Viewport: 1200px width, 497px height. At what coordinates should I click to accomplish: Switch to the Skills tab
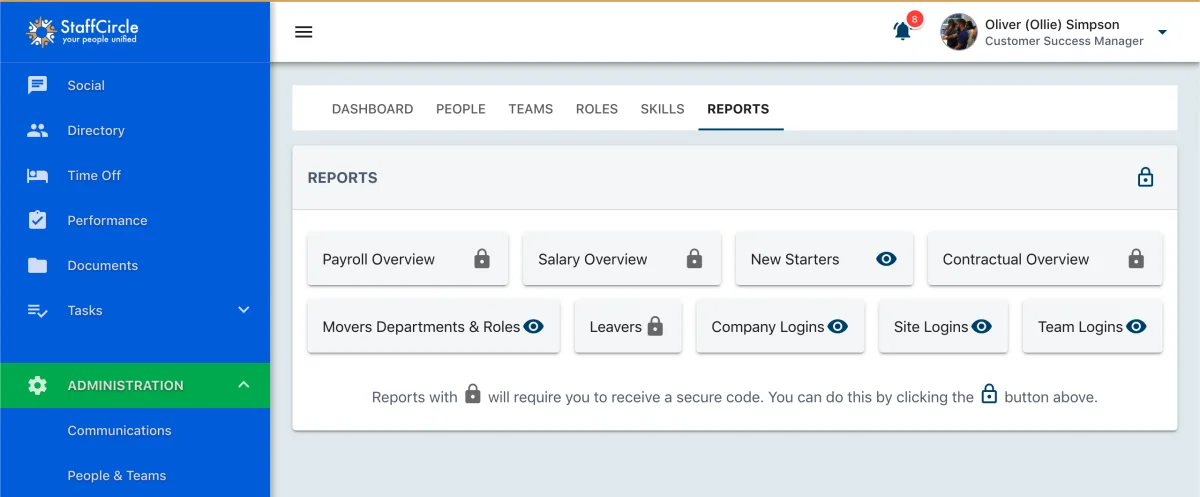tap(663, 109)
